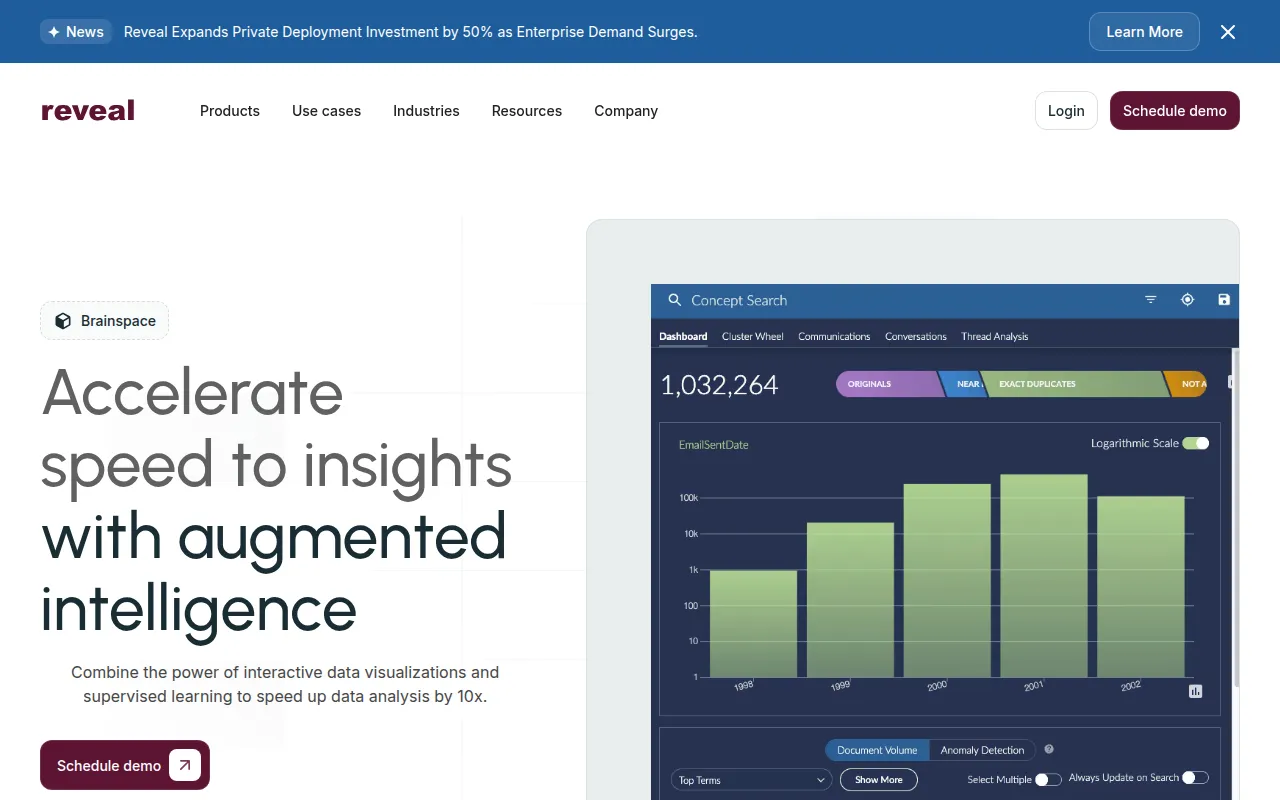
Task: Click the Originals purple segment
Action: pos(889,384)
